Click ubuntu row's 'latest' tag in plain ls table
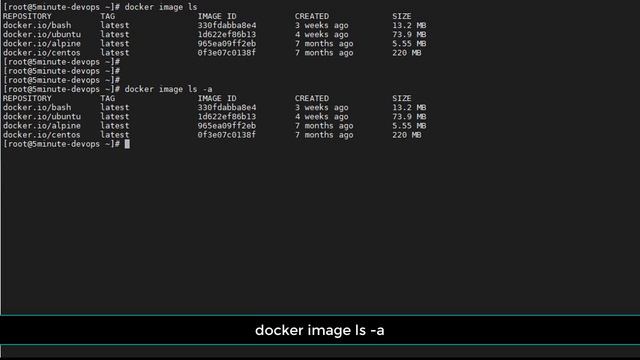Screen dimensions: 640x360 [115, 35]
